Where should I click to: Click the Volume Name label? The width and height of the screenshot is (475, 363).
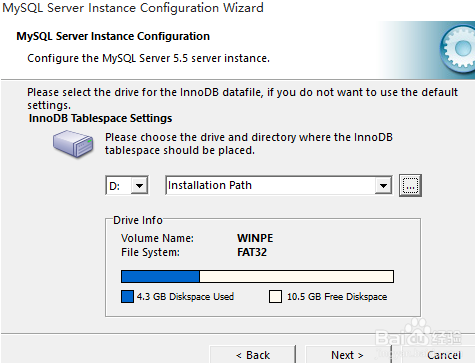(x=157, y=238)
